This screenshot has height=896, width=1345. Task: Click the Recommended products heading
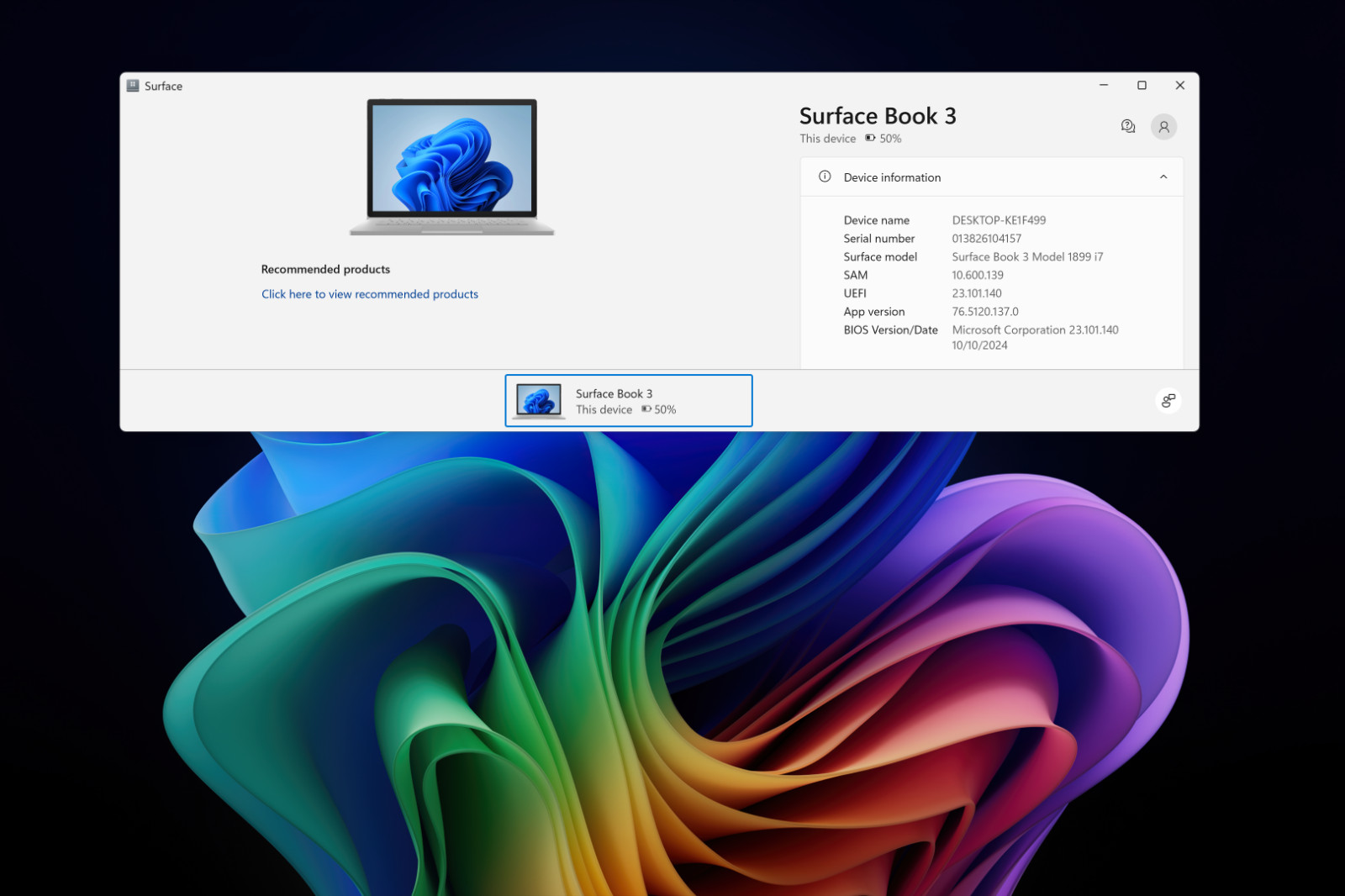[325, 270]
